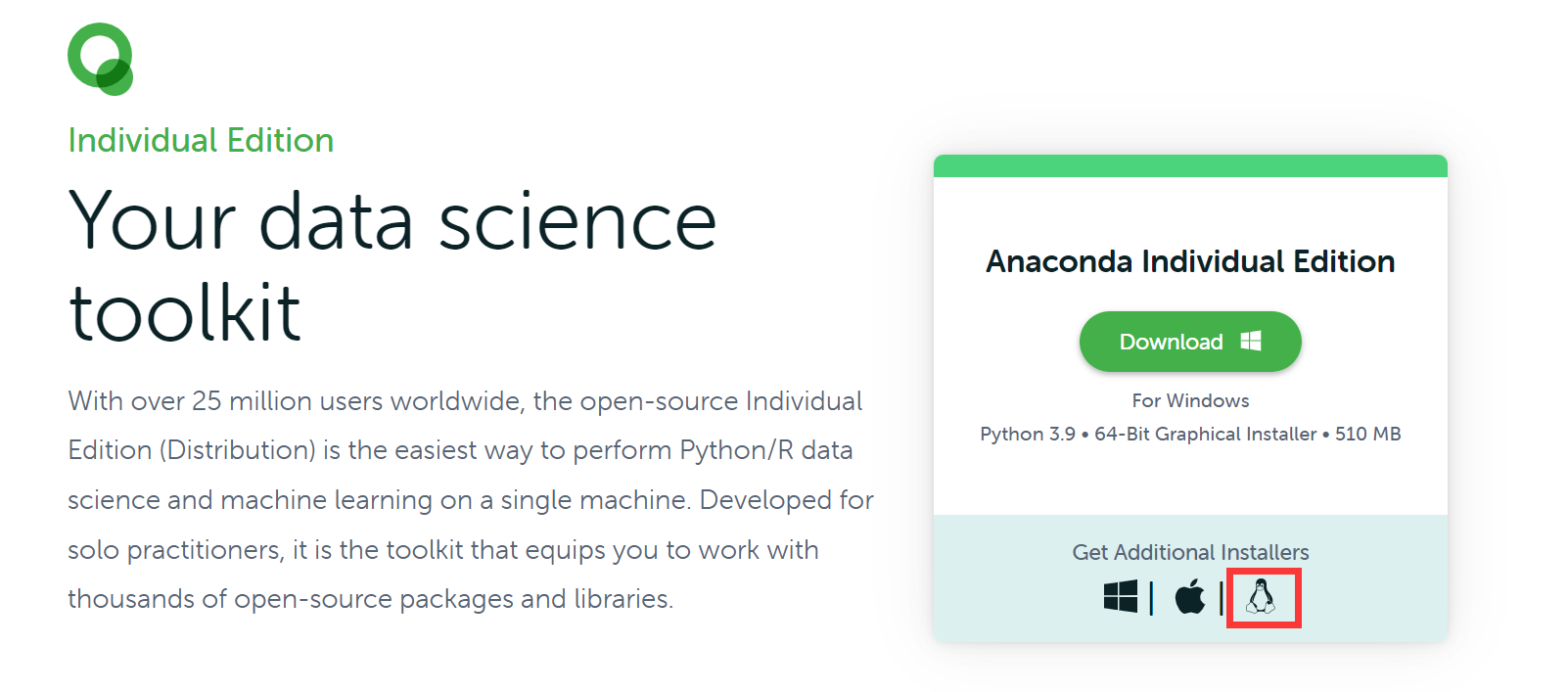Click Download to get the Windows installer
This screenshot has height=692, width=1568.
(1190, 341)
